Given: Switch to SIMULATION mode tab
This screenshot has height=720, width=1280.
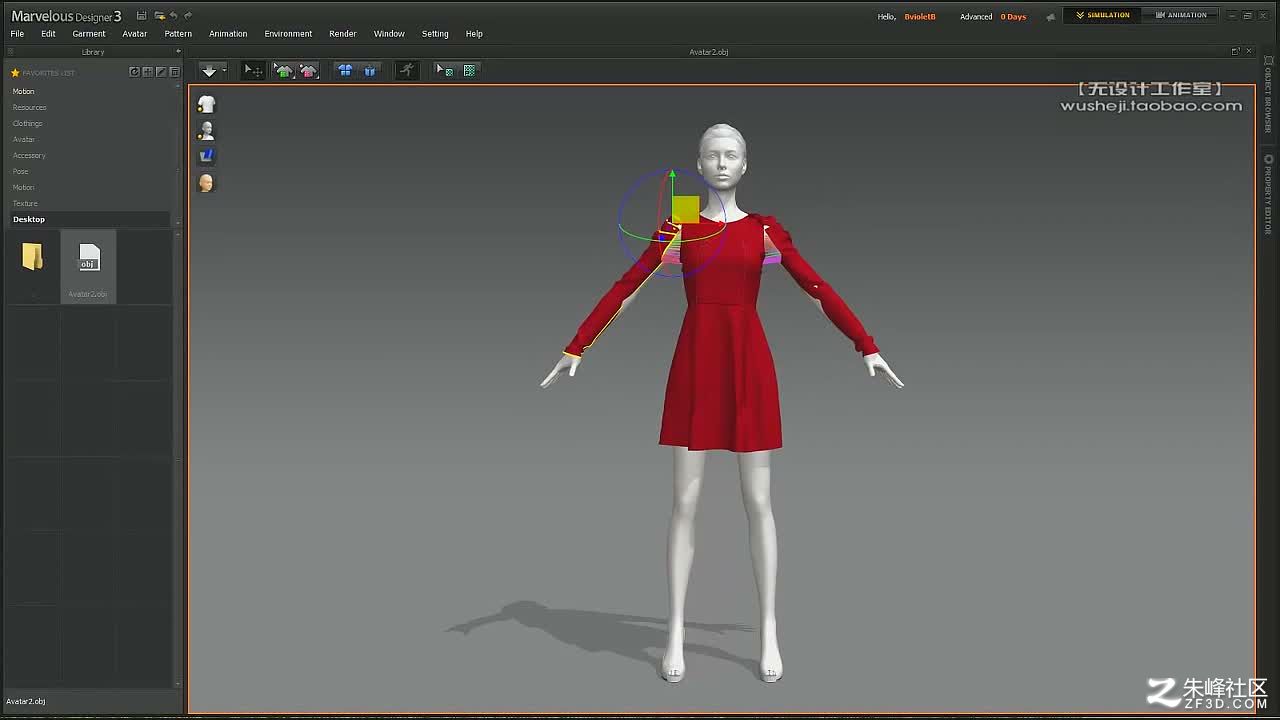Looking at the screenshot, I should [1103, 16].
